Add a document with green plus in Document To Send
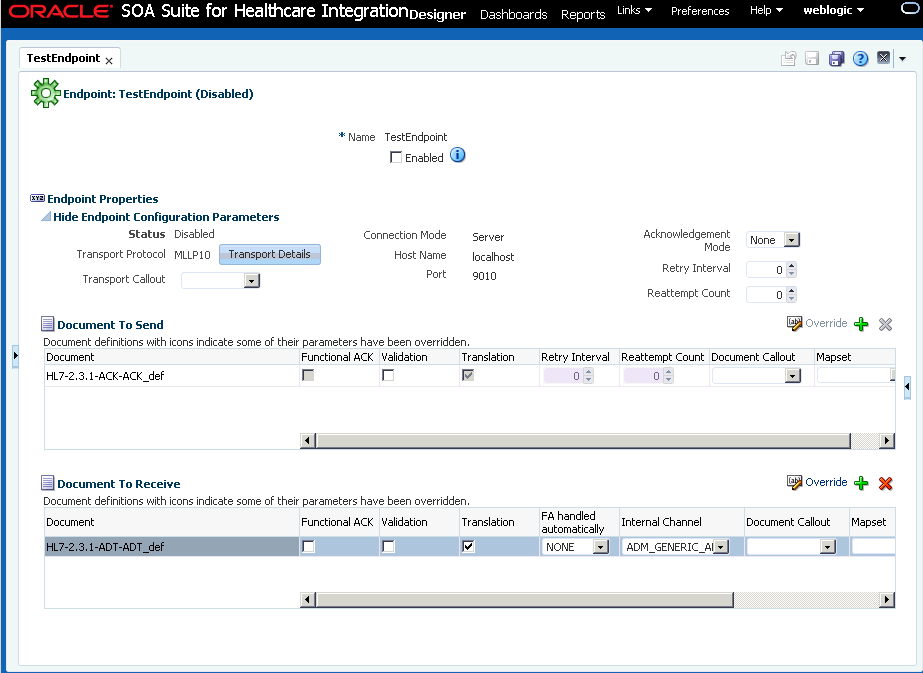The width and height of the screenshot is (923, 673). (861, 324)
